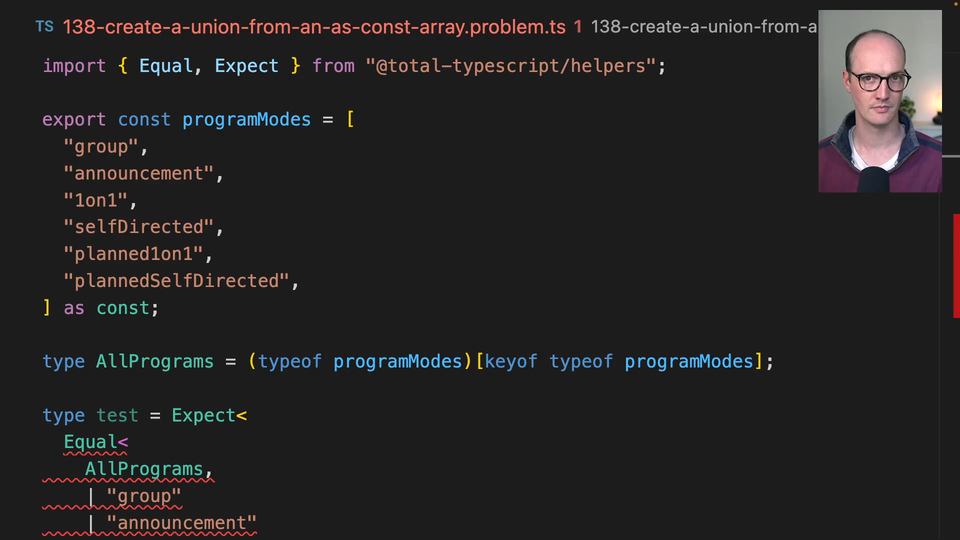Click the export keyword
Image resolution: width=960 pixels, height=540 pixels.
(x=73, y=120)
